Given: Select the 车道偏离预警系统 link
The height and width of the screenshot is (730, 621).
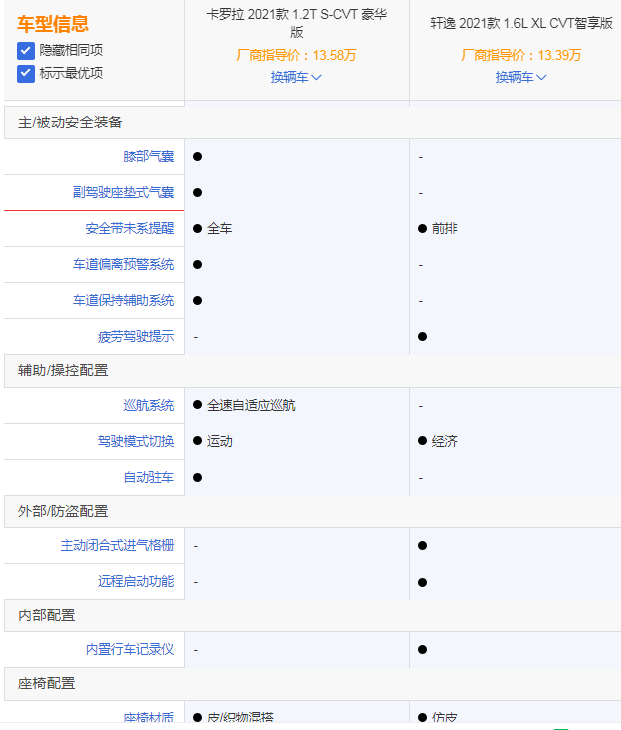Looking at the screenshot, I should pos(123,264).
